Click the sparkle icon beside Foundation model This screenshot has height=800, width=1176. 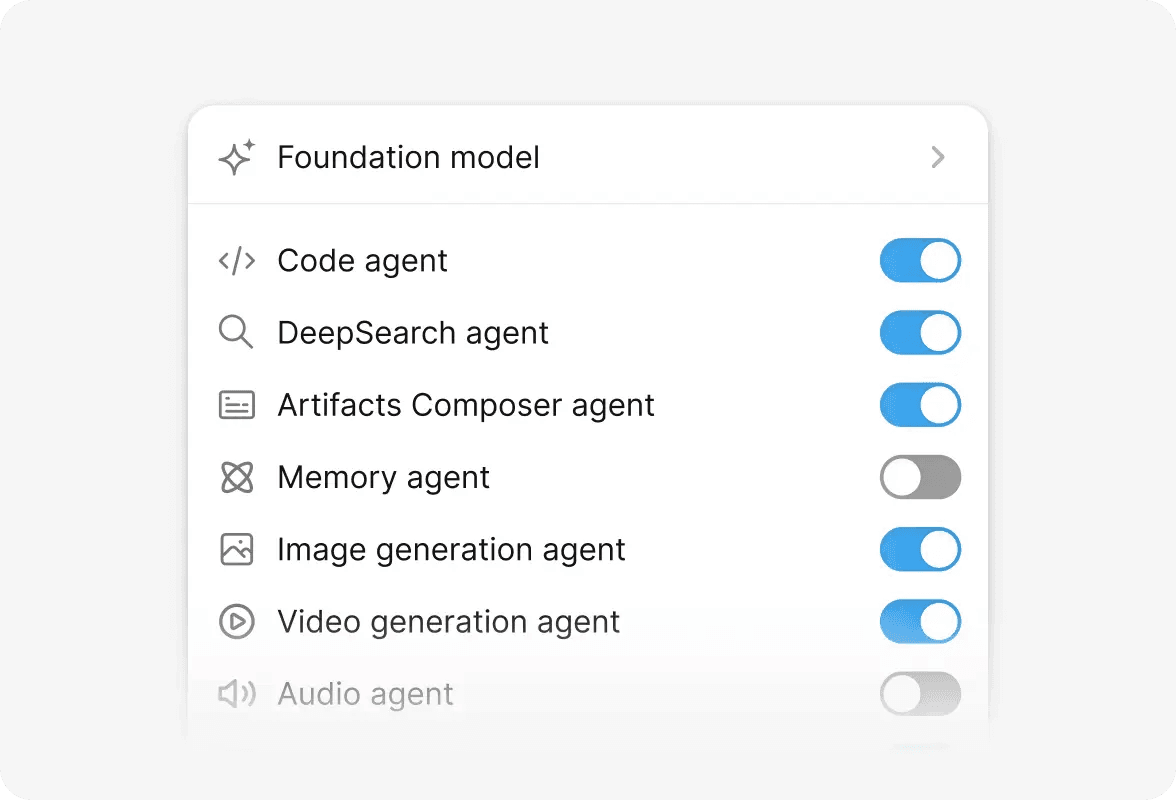(x=237, y=158)
